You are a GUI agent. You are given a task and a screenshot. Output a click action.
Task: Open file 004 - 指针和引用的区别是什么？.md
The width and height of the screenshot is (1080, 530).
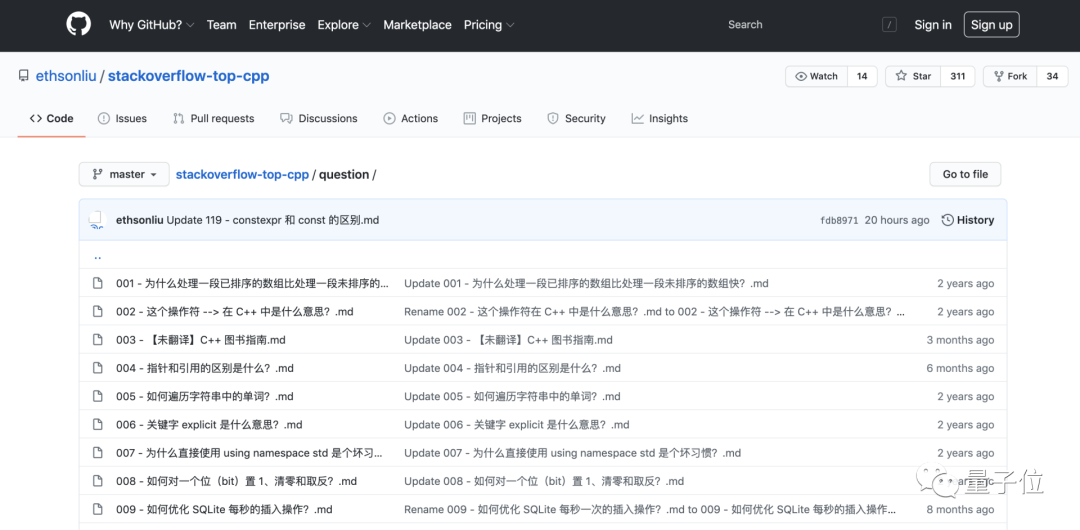[205, 368]
